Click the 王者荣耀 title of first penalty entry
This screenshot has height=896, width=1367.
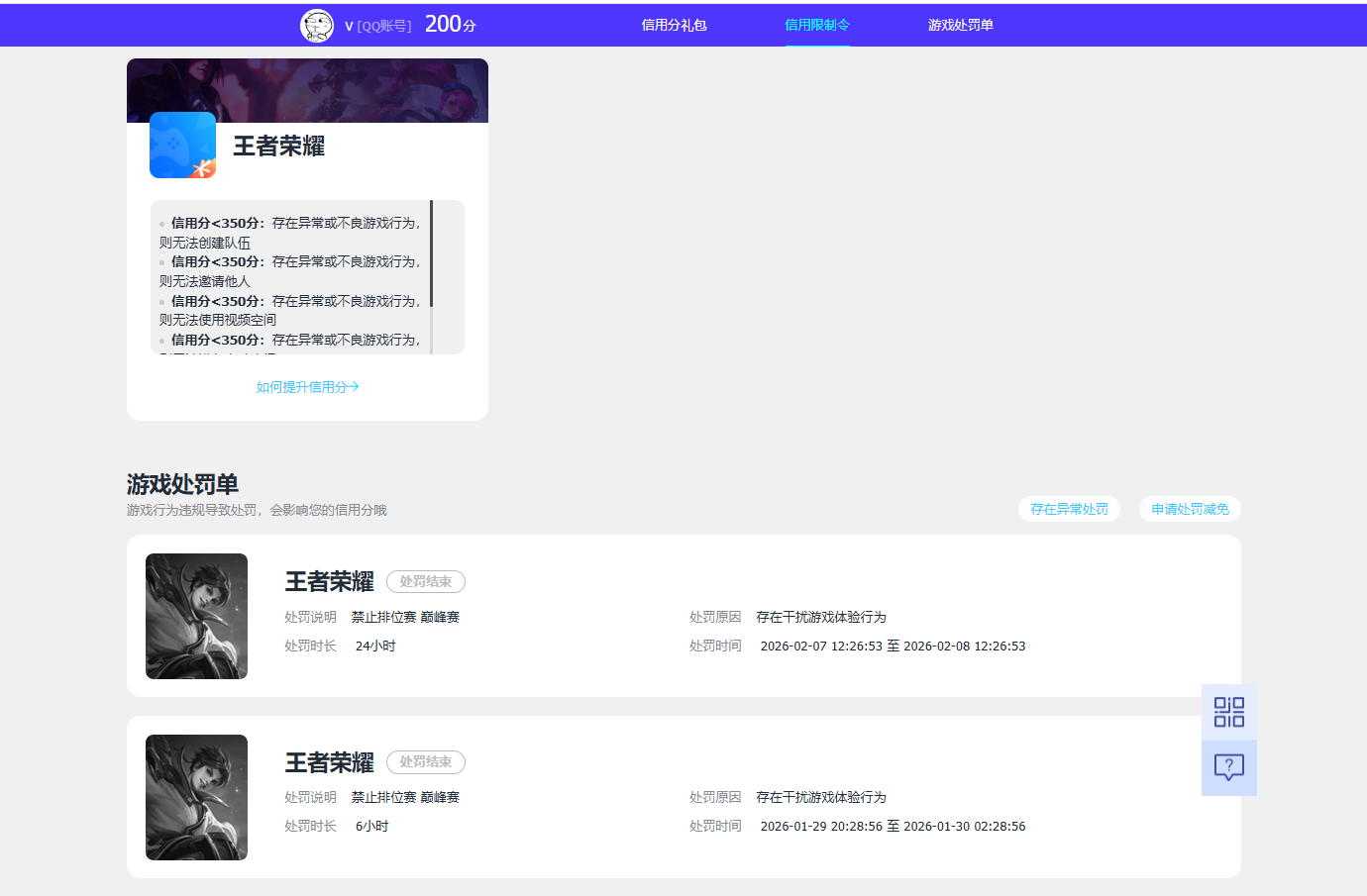(329, 581)
